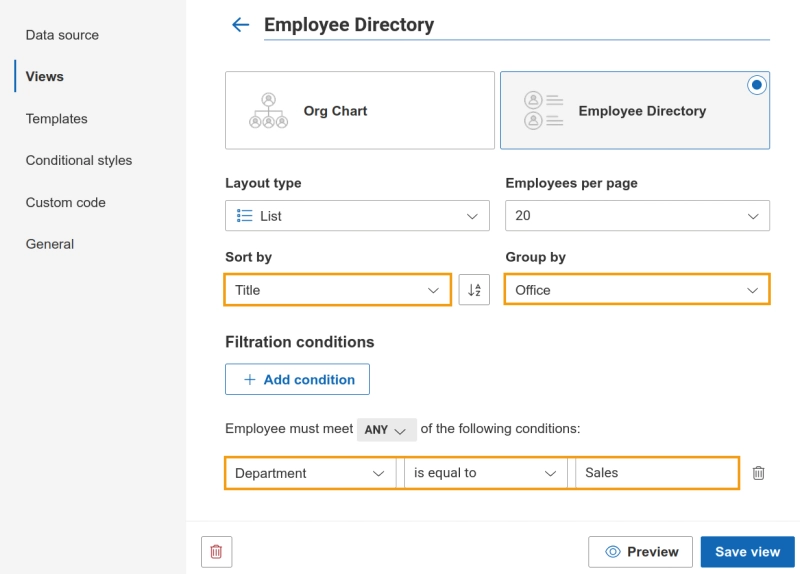Click the plus icon in Add condition
This screenshot has height=574, width=800.
pos(249,380)
